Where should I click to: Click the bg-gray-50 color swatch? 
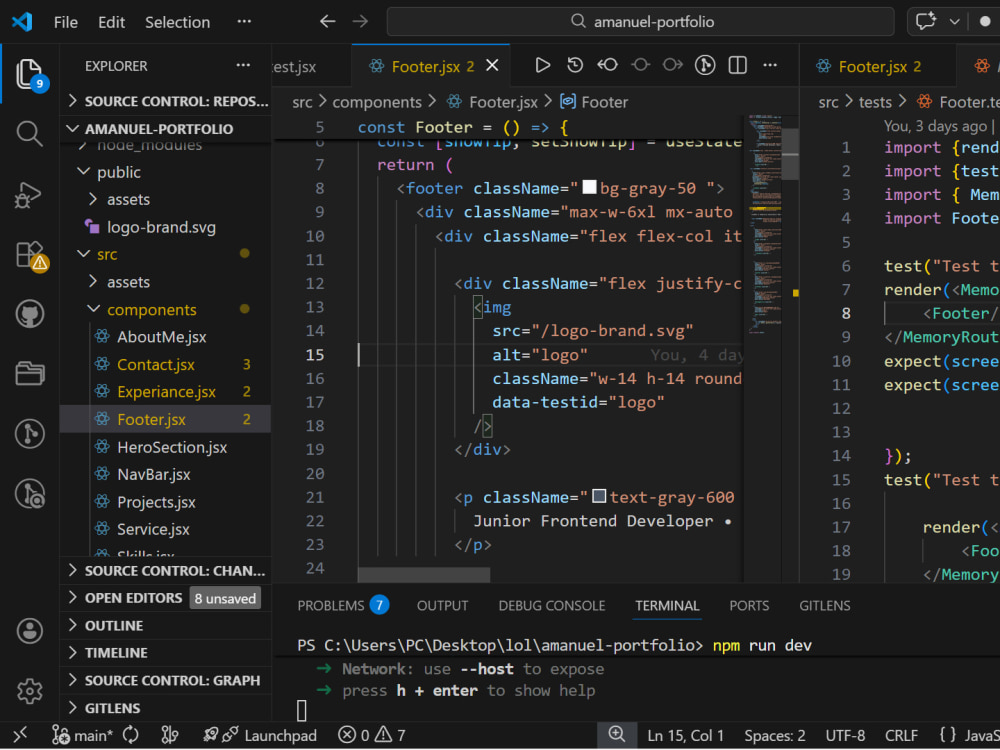[589, 187]
